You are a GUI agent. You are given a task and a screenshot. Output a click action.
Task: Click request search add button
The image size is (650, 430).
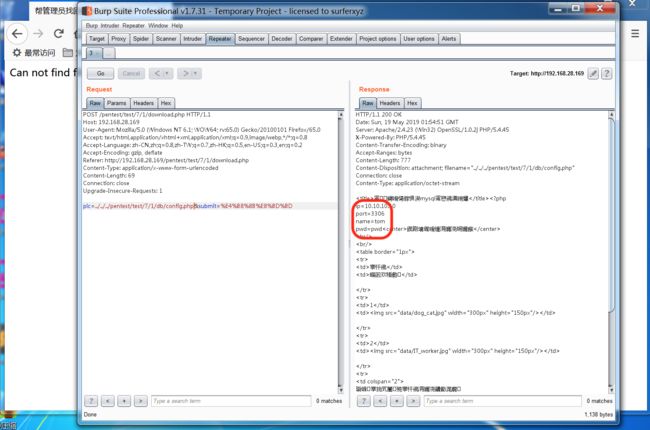click(124, 401)
